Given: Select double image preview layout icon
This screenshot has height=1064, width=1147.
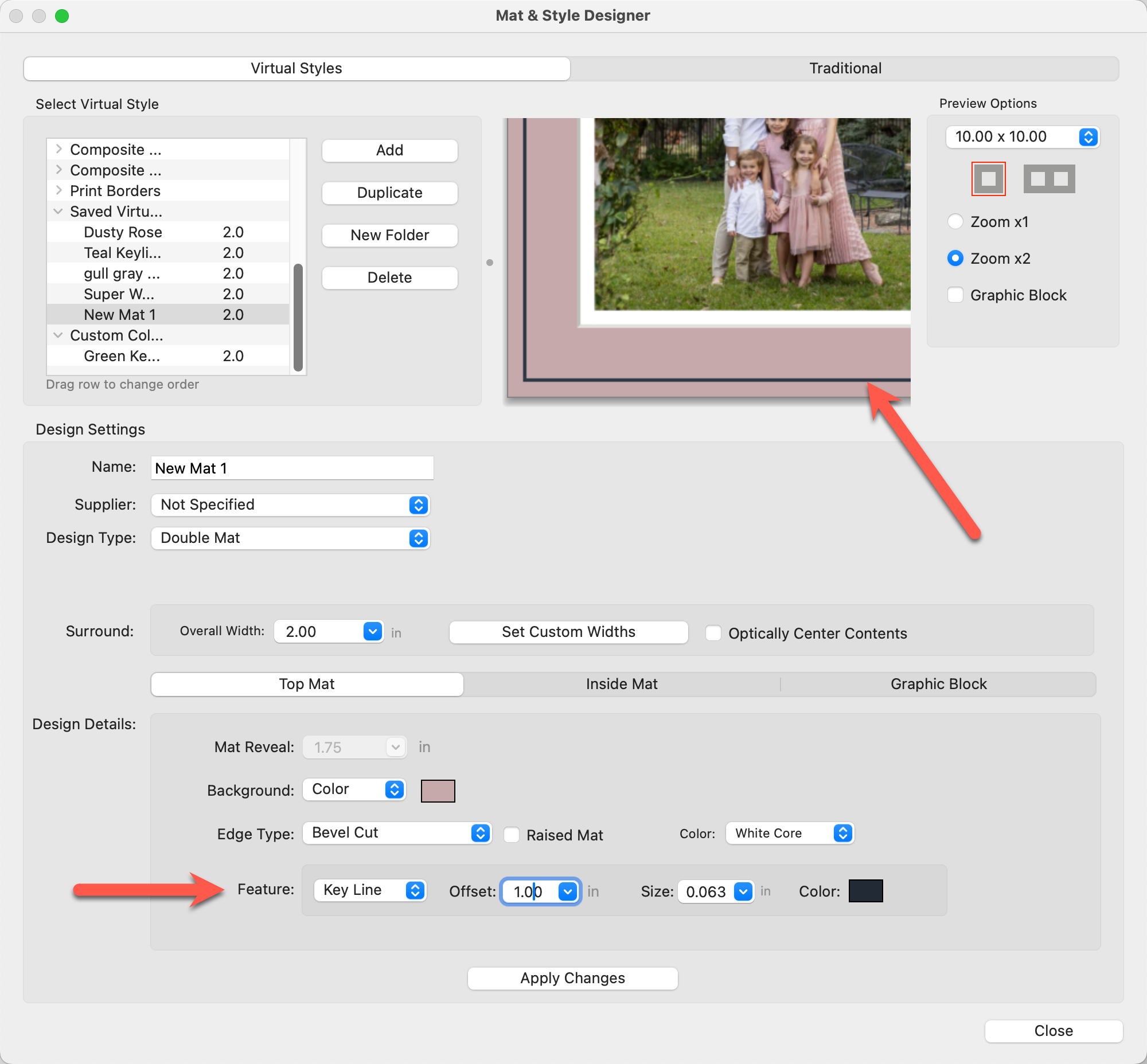Looking at the screenshot, I should tap(1048, 178).
